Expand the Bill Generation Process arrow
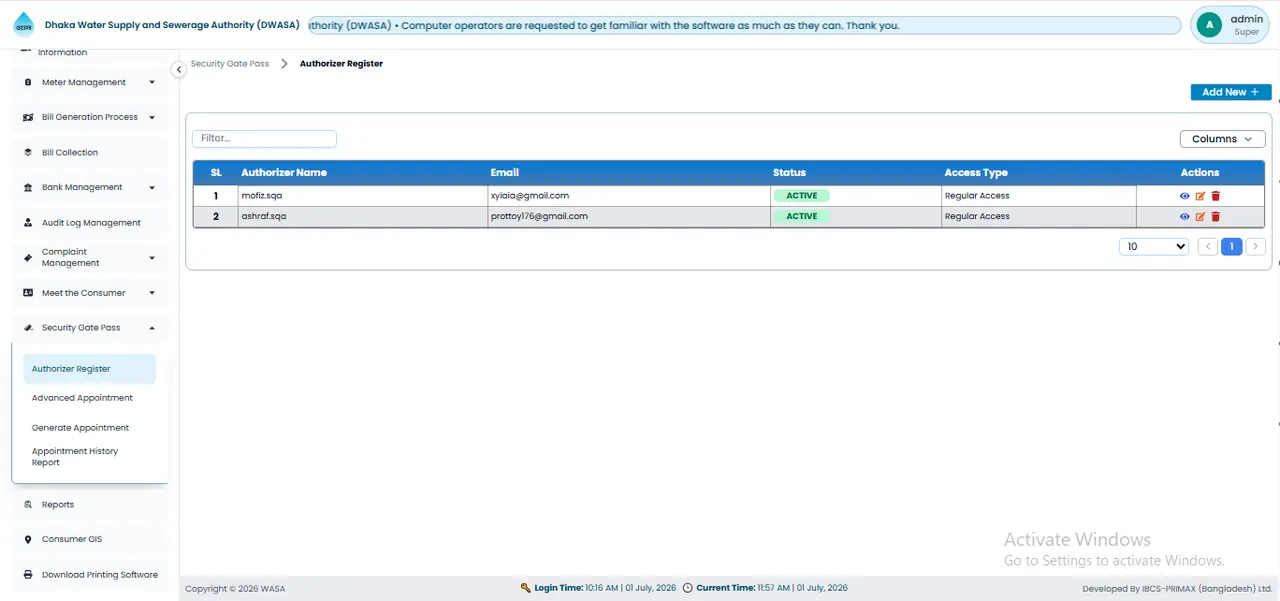 152,118
